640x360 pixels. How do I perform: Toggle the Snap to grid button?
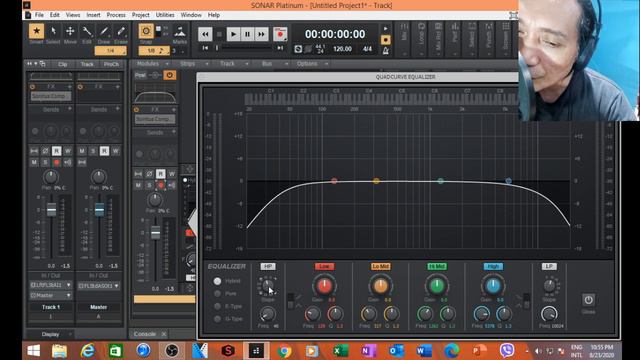(146, 31)
